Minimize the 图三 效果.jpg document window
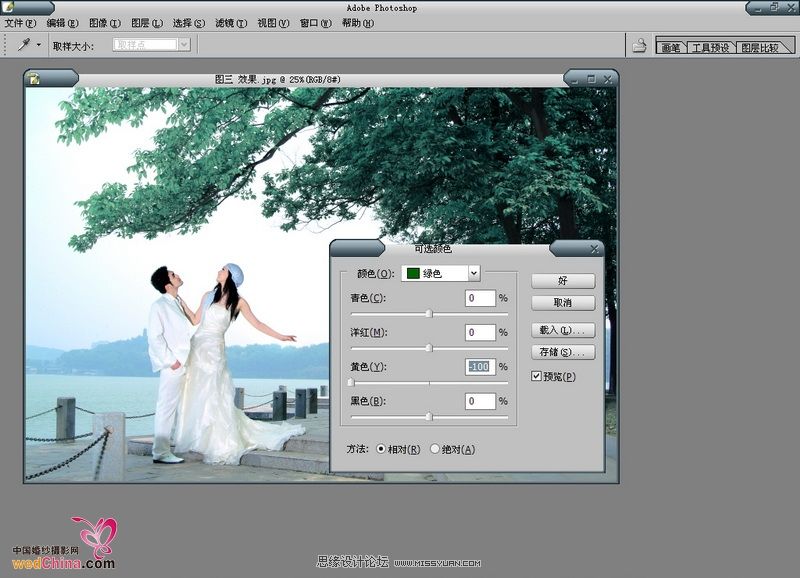Viewport: 800px width, 578px height. click(x=575, y=80)
